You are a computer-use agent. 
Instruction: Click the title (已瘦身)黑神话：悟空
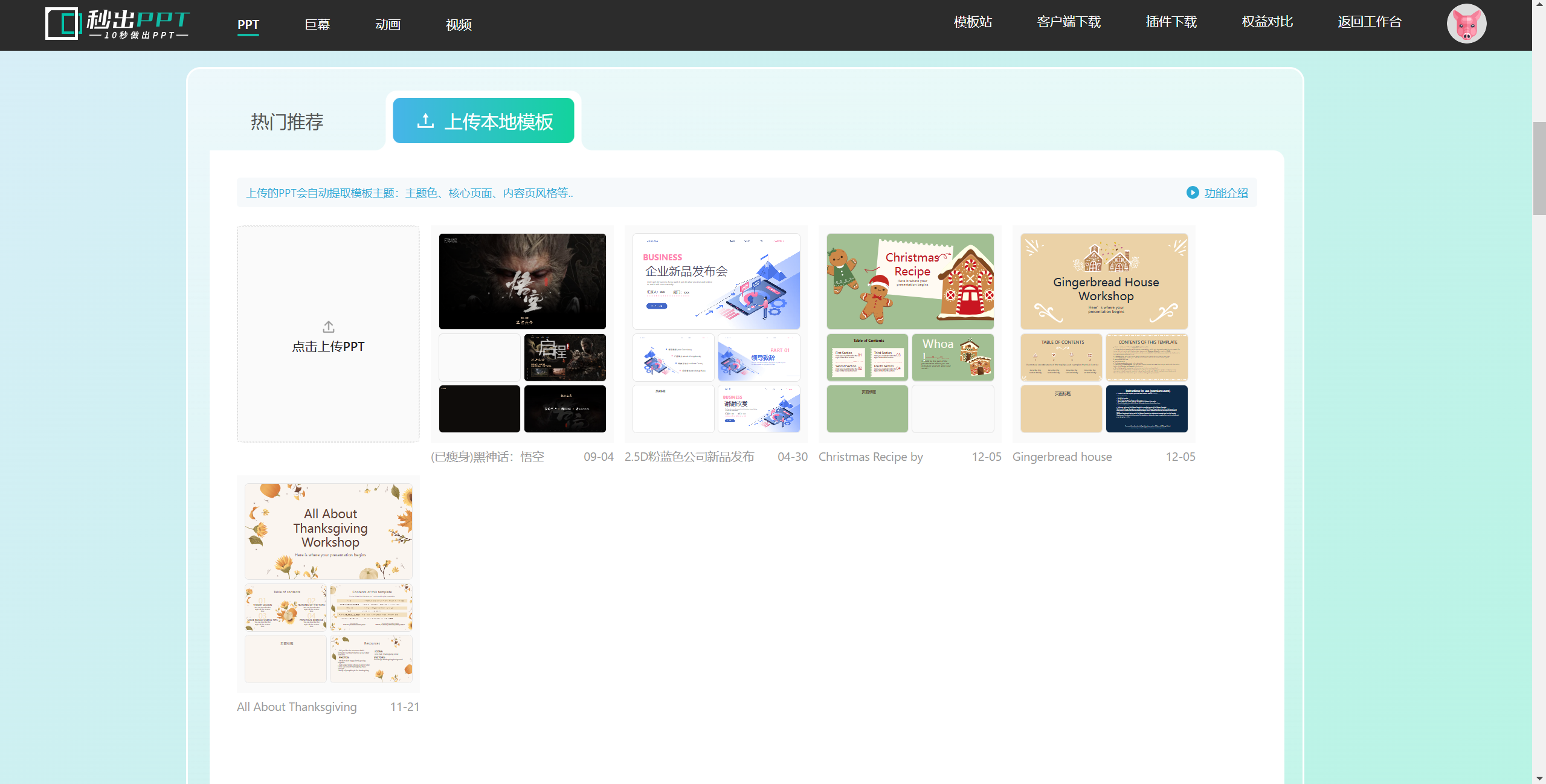487,457
